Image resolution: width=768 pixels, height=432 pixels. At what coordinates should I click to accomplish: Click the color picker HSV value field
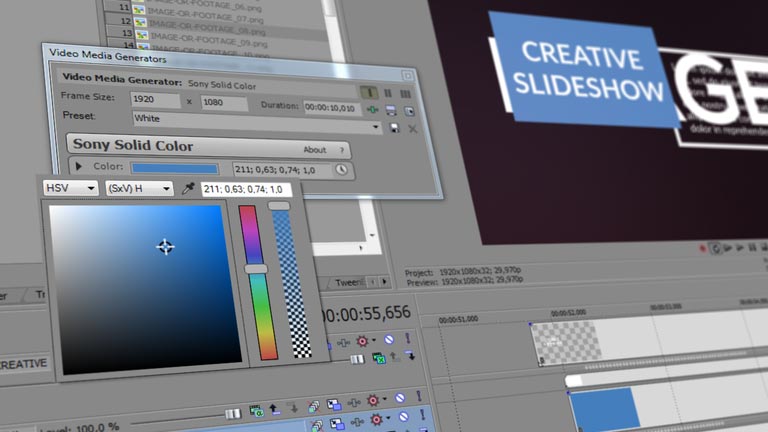click(246, 189)
